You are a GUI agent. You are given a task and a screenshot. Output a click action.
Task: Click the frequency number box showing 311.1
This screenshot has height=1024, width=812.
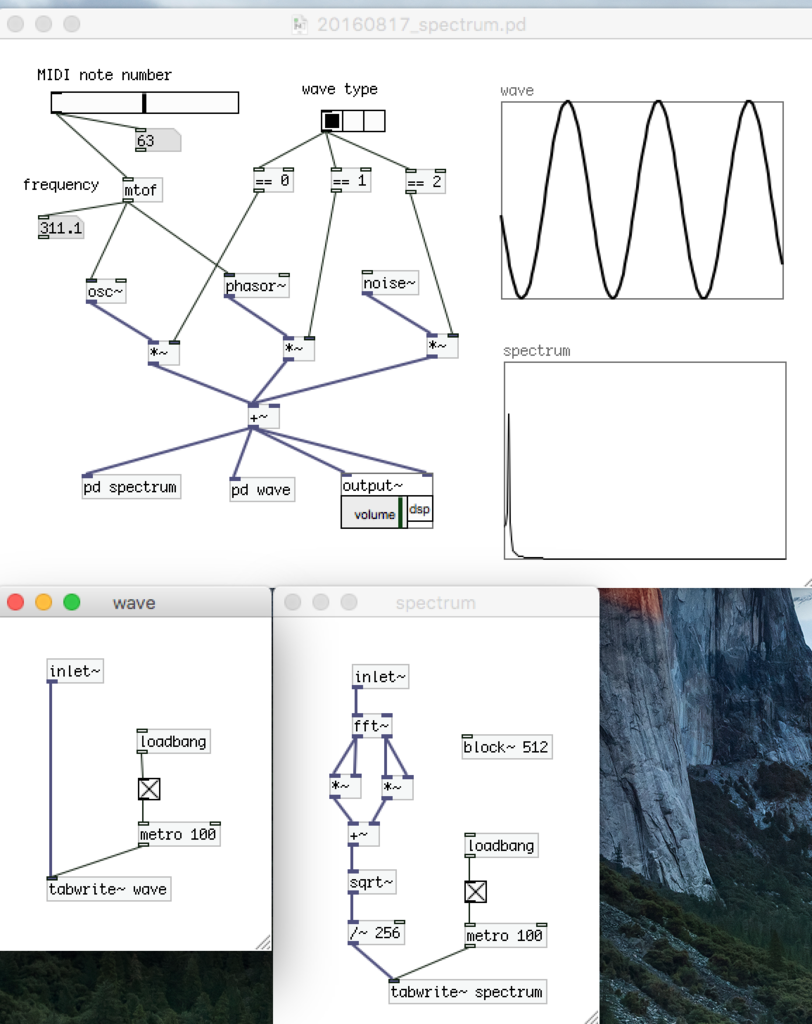tap(59, 228)
